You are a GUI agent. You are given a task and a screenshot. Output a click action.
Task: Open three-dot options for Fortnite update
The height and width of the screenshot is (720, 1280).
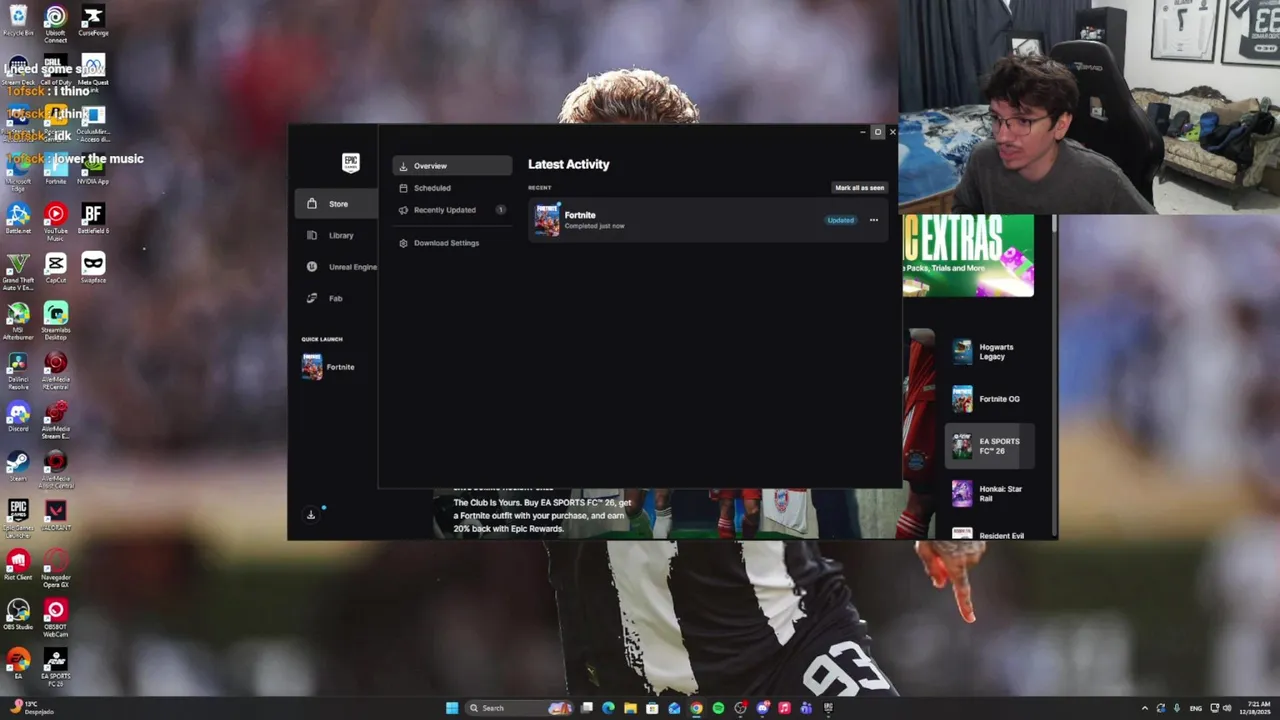coord(874,220)
